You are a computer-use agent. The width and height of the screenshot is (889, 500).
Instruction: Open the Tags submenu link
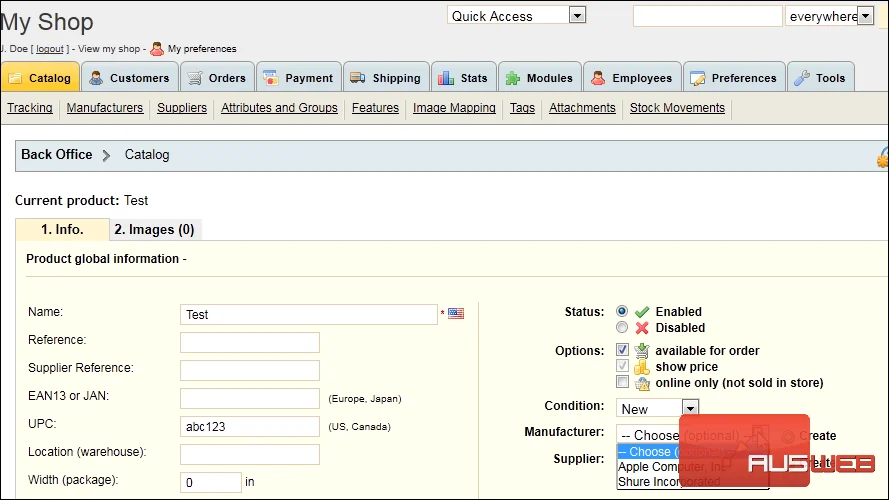coord(522,108)
